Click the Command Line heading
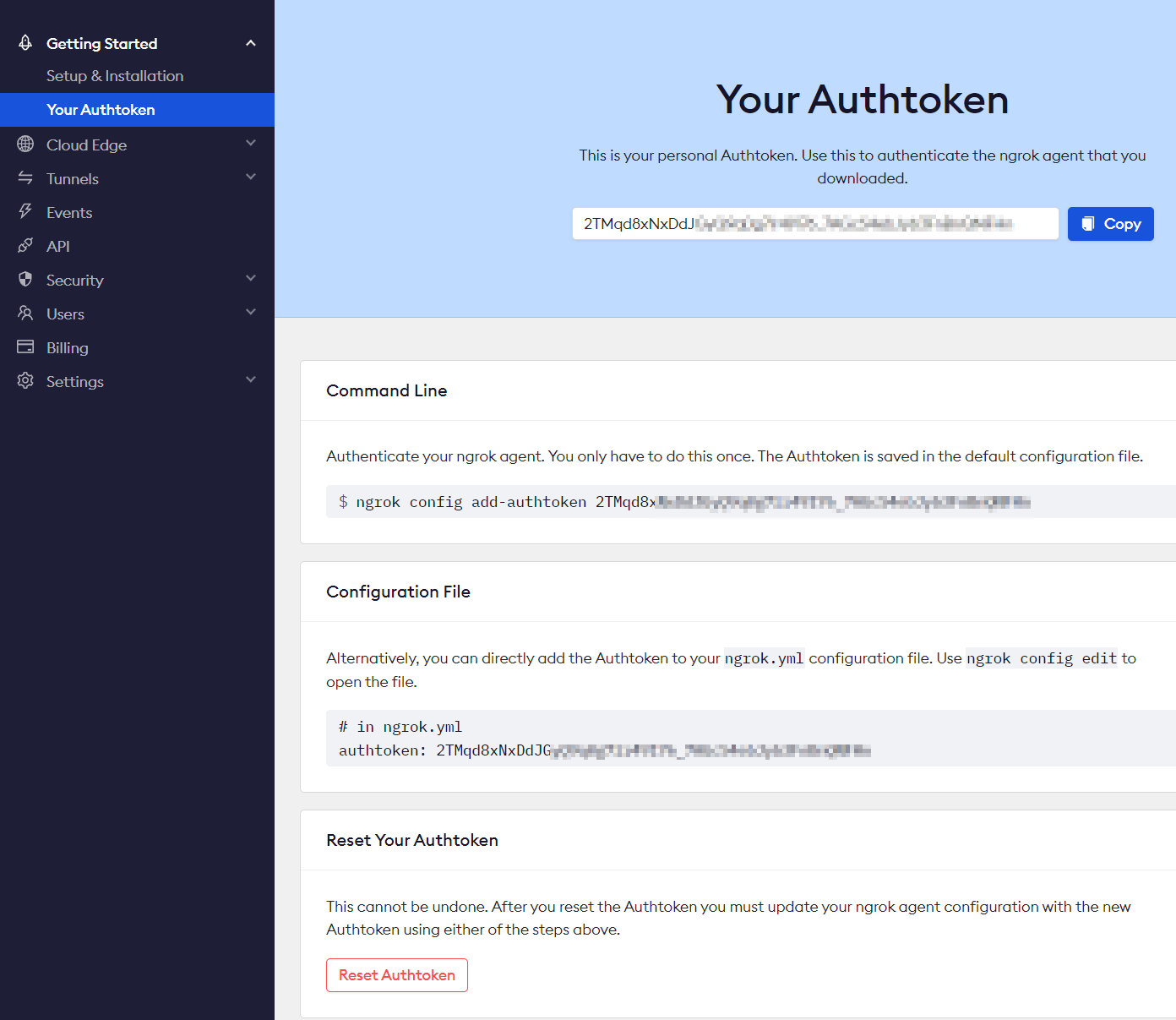Image resolution: width=1176 pixels, height=1020 pixels. tap(387, 390)
